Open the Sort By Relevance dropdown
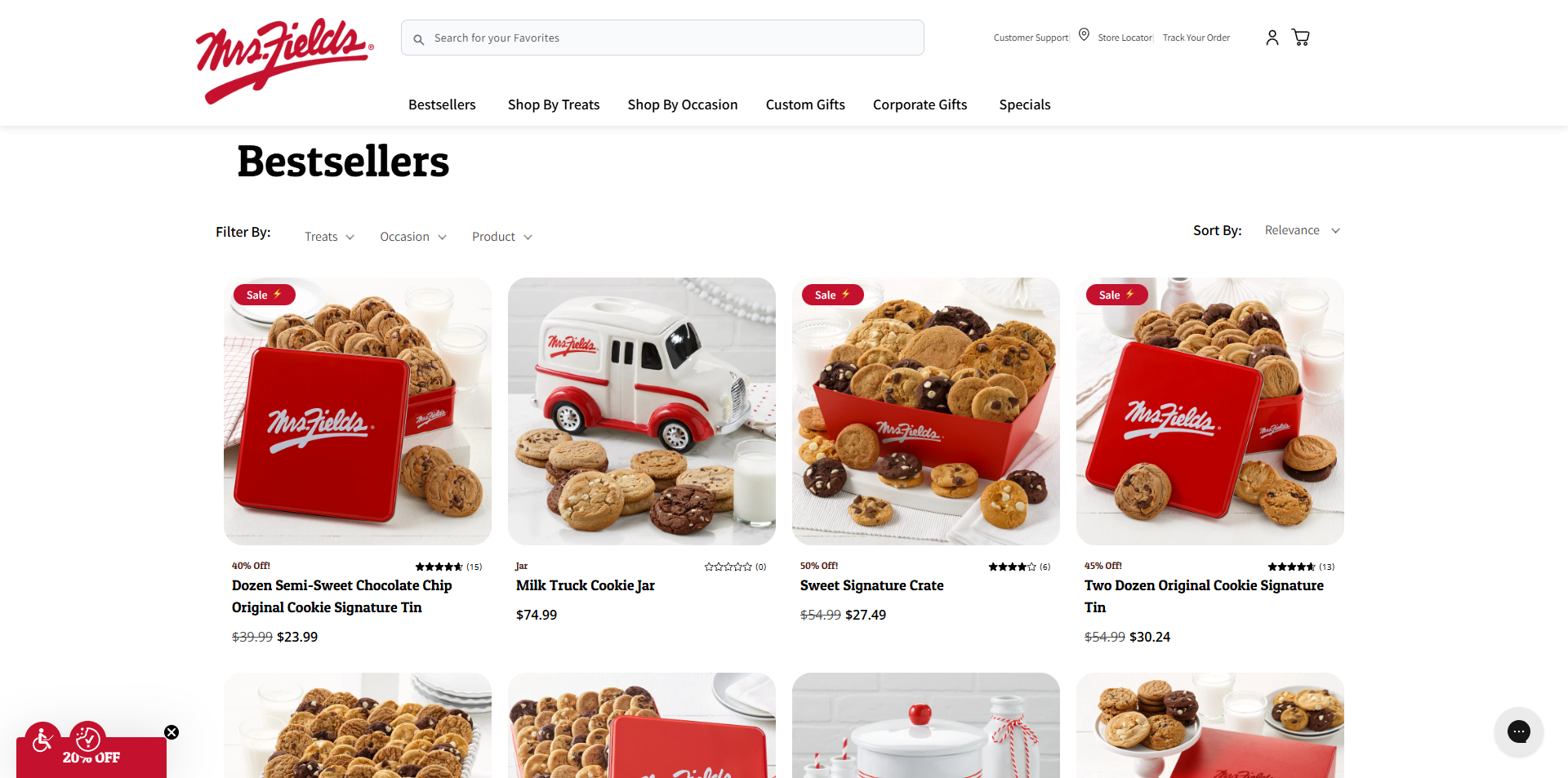Viewport: 1568px width, 778px height. coord(1302,230)
